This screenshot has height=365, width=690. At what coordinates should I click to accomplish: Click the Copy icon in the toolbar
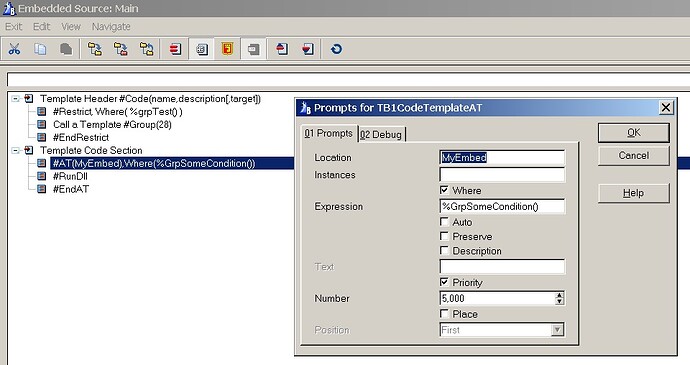pos(40,49)
